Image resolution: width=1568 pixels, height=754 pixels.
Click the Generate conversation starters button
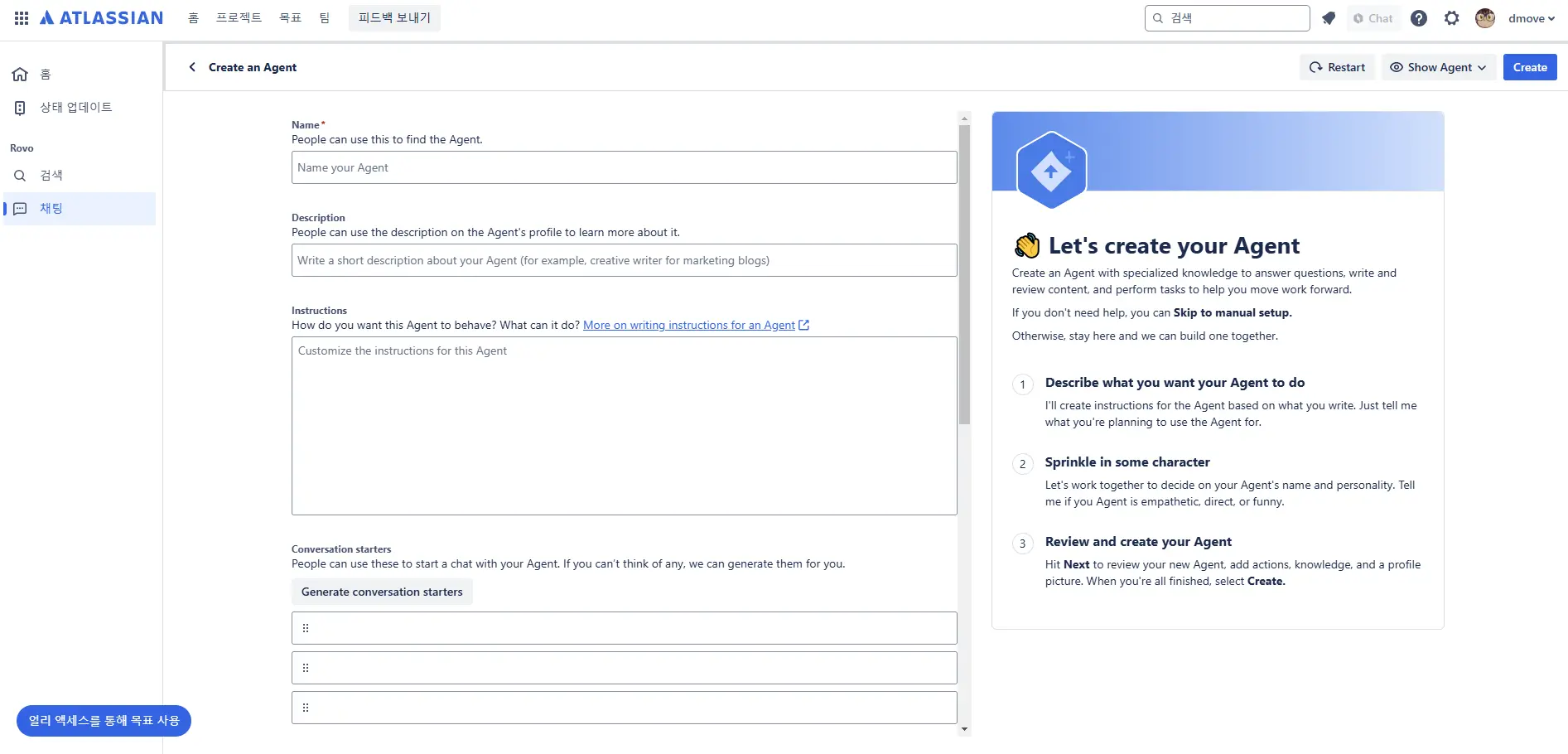pyautogui.click(x=381, y=592)
